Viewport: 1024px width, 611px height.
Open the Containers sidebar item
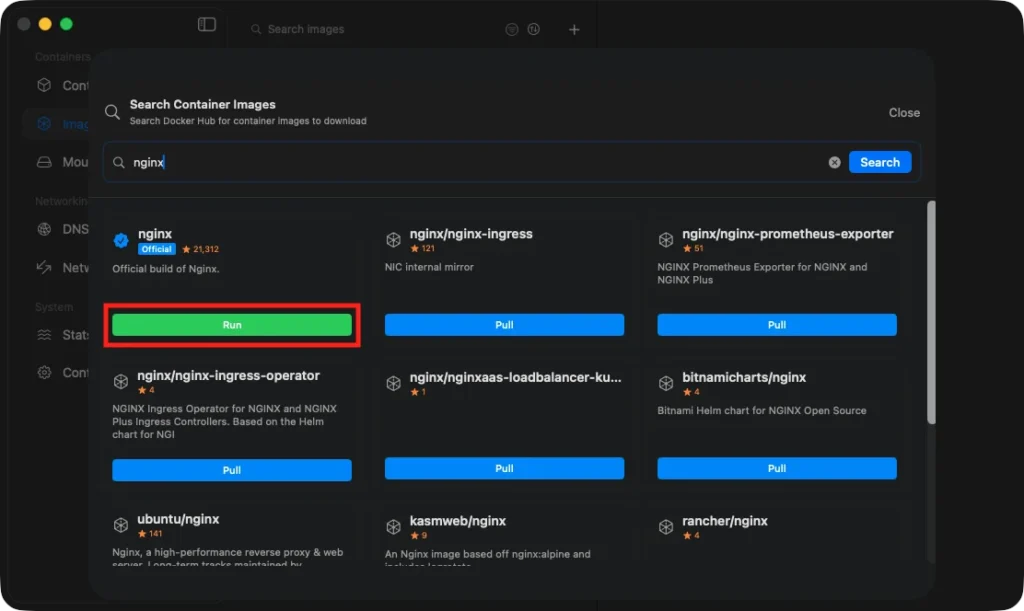(62, 86)
